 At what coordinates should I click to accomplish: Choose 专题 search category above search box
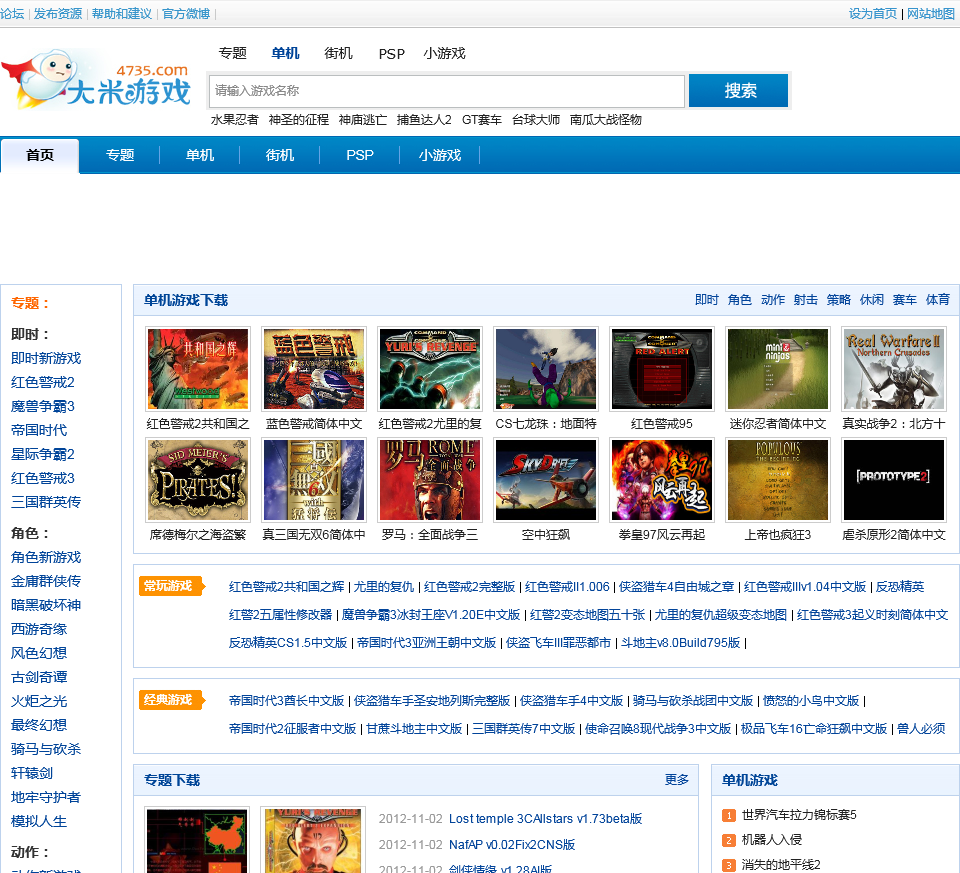tap(233, 53)
